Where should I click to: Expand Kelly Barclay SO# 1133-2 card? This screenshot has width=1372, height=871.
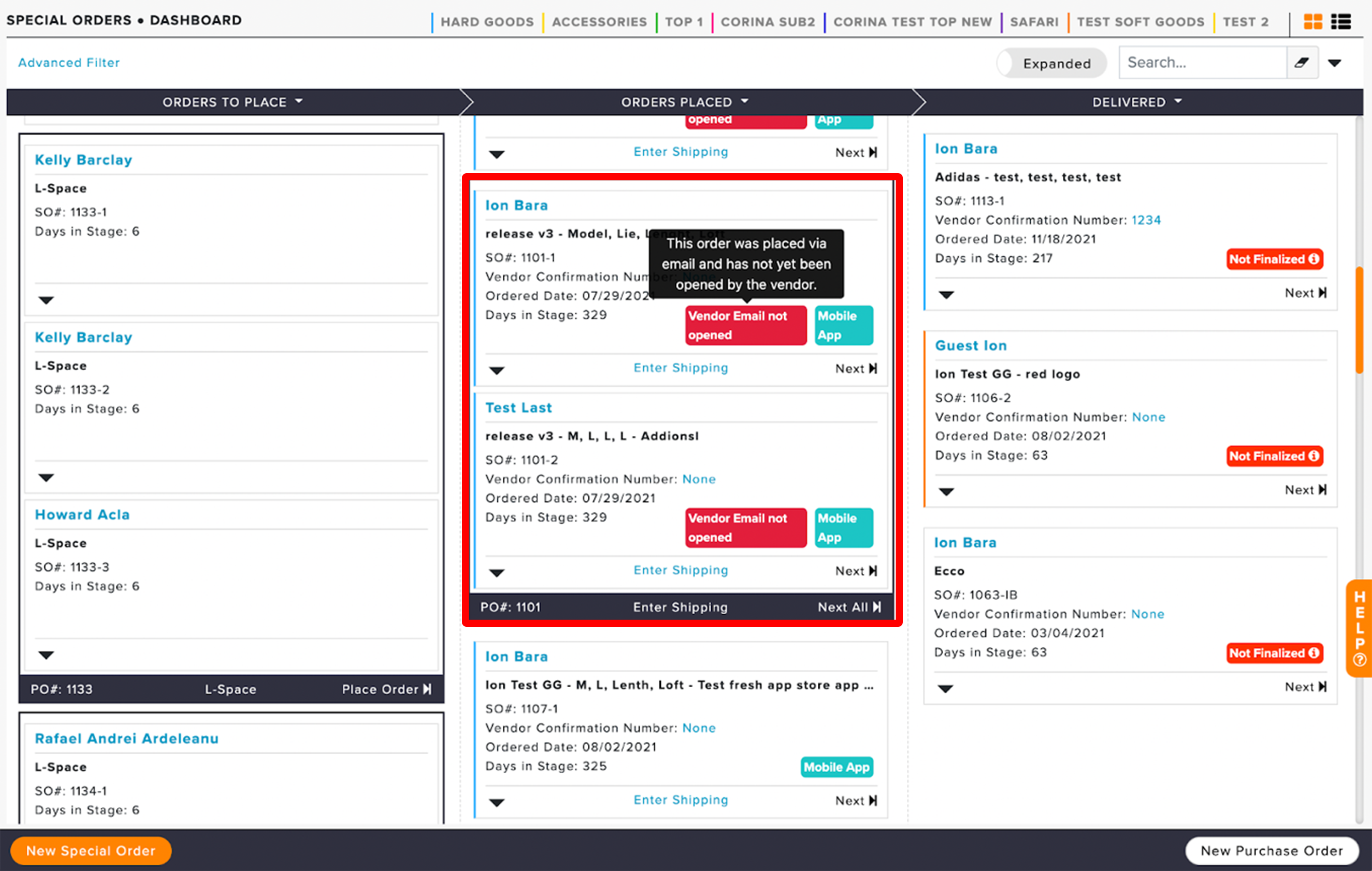[46, 478]
